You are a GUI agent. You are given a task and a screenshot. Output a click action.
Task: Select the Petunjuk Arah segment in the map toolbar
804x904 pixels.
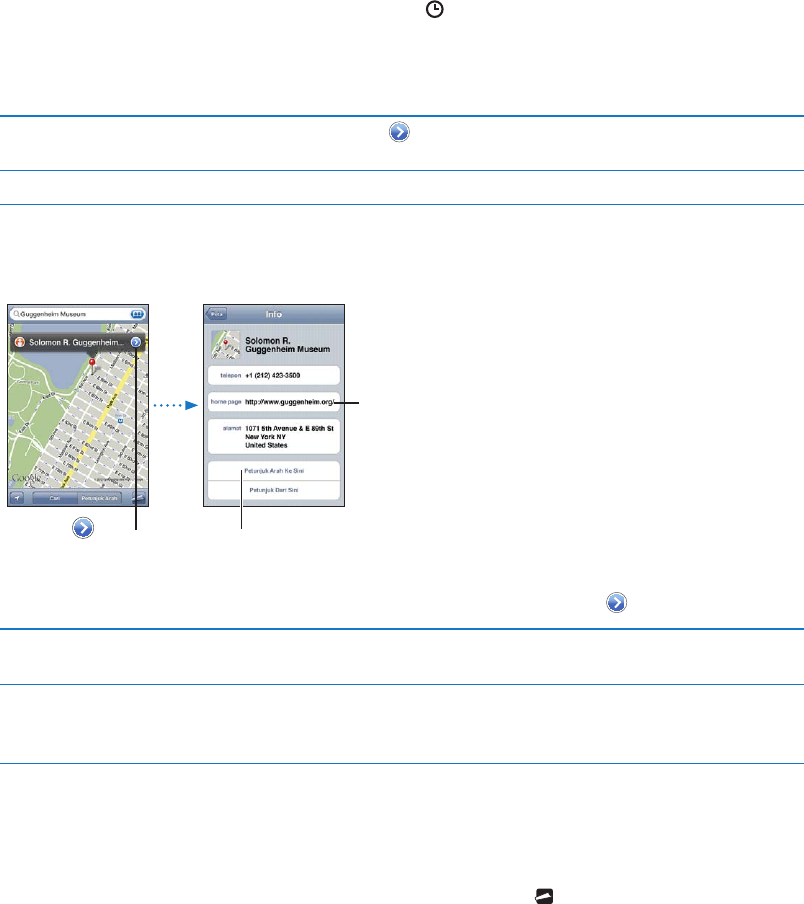click(x=99, y=498)
